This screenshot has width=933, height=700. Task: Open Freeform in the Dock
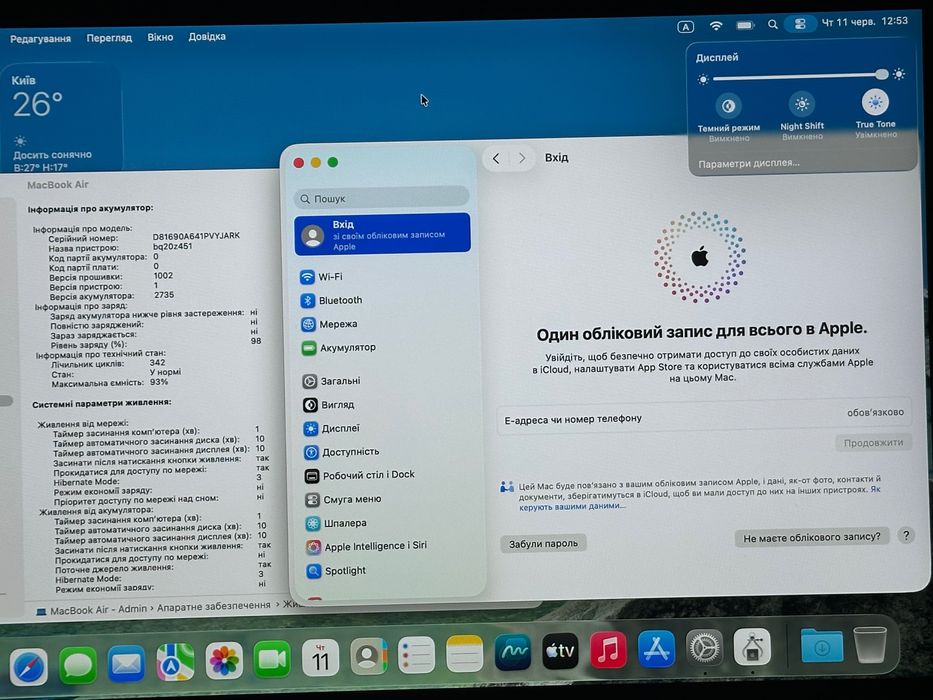[513, 652]
